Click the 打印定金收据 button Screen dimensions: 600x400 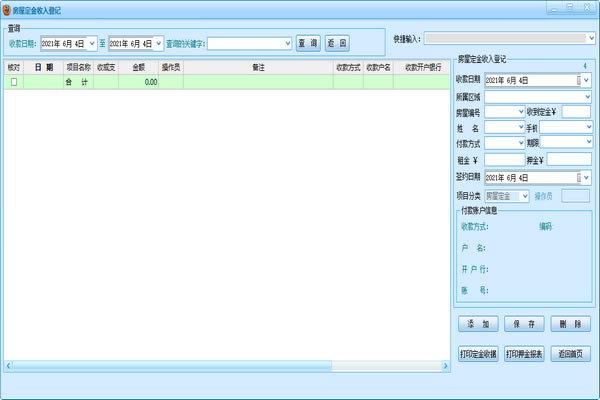point(478,354)
